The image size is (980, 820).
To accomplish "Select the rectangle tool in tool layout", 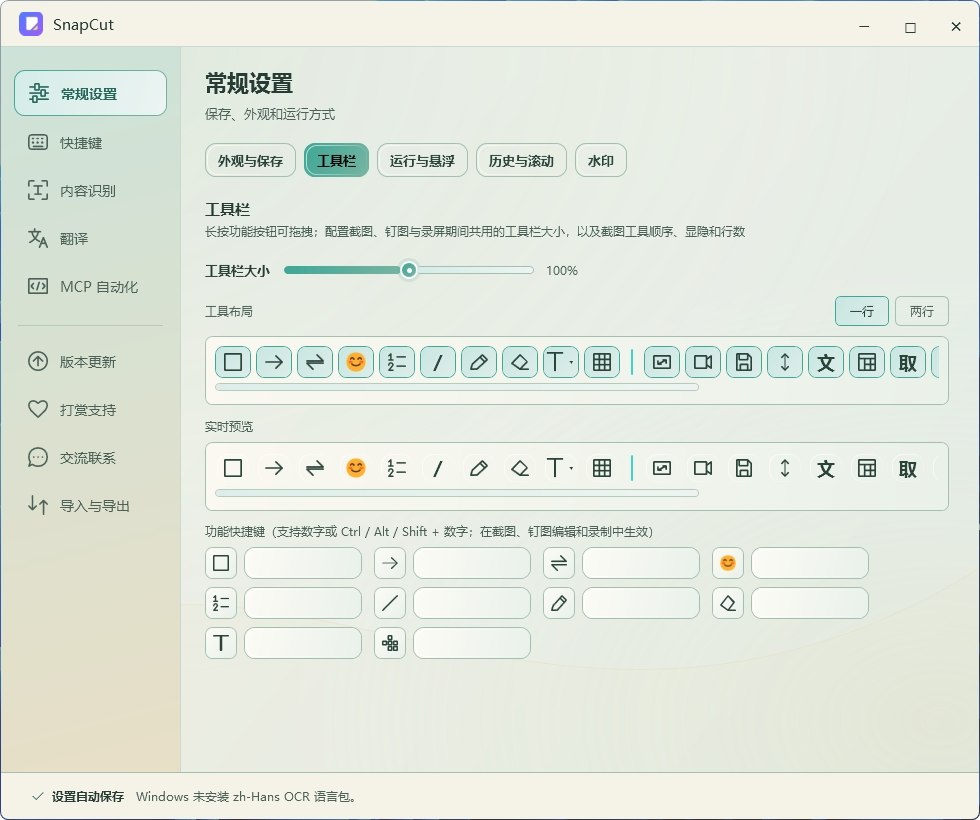I will [233, 362].
